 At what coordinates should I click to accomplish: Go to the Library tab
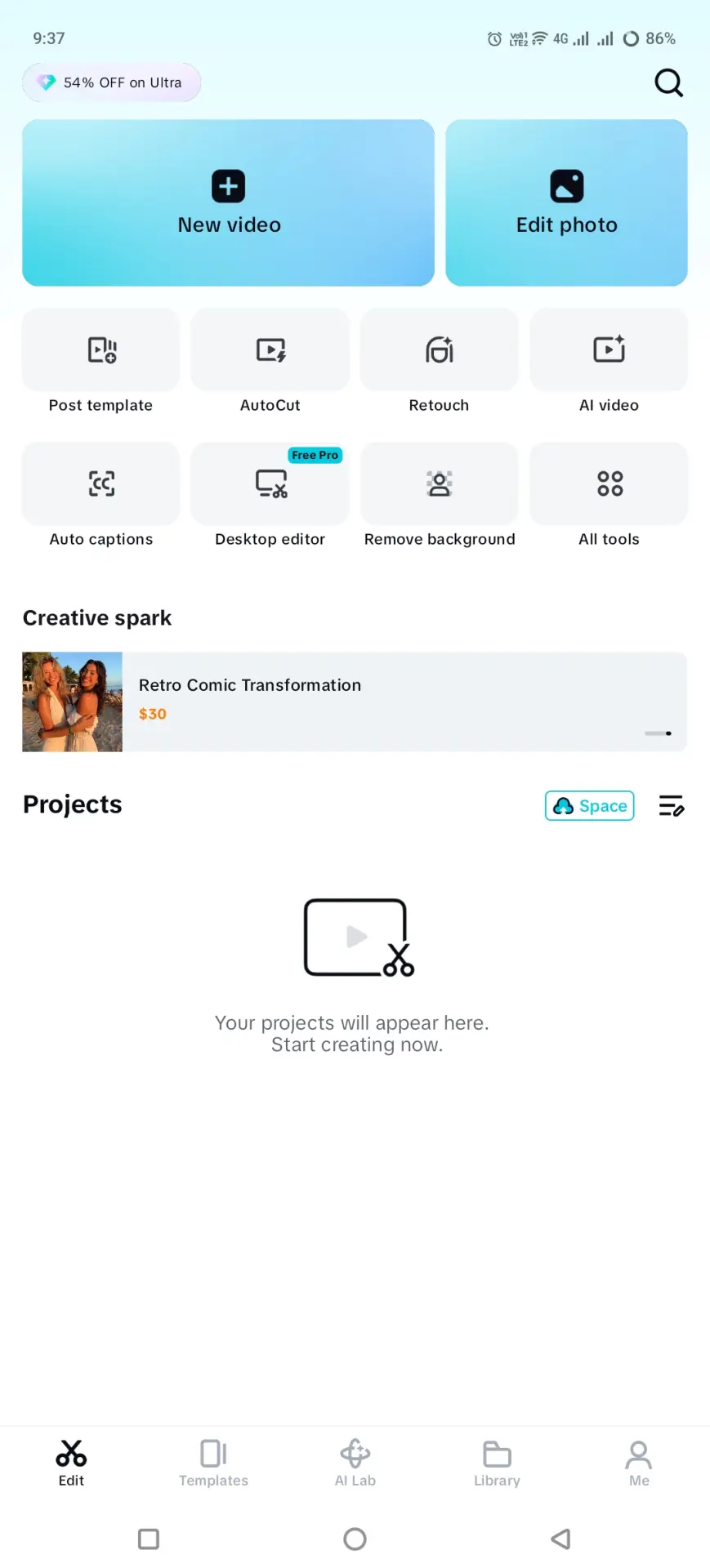pos(497,1463)
